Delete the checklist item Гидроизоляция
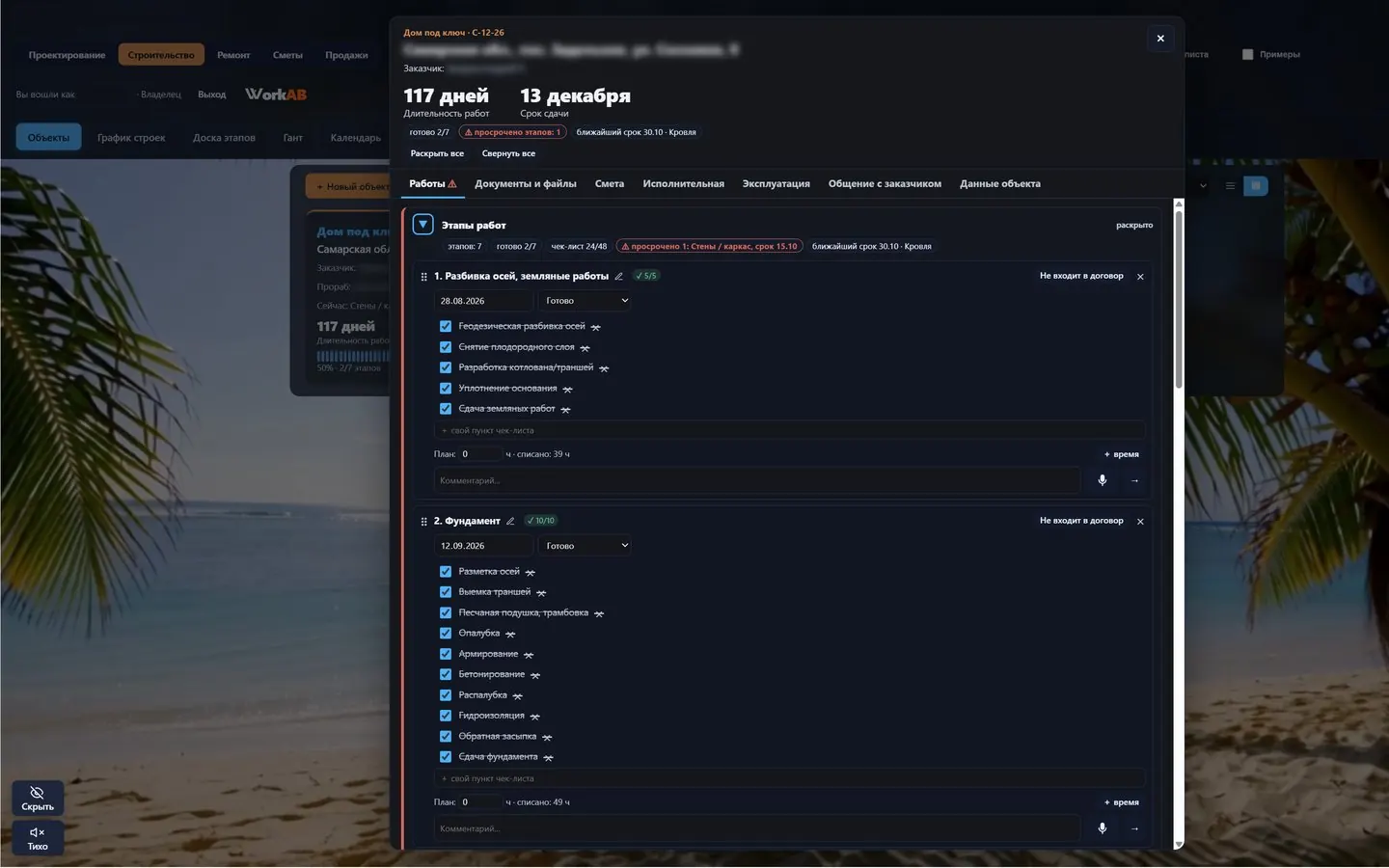 coord(534,717)
